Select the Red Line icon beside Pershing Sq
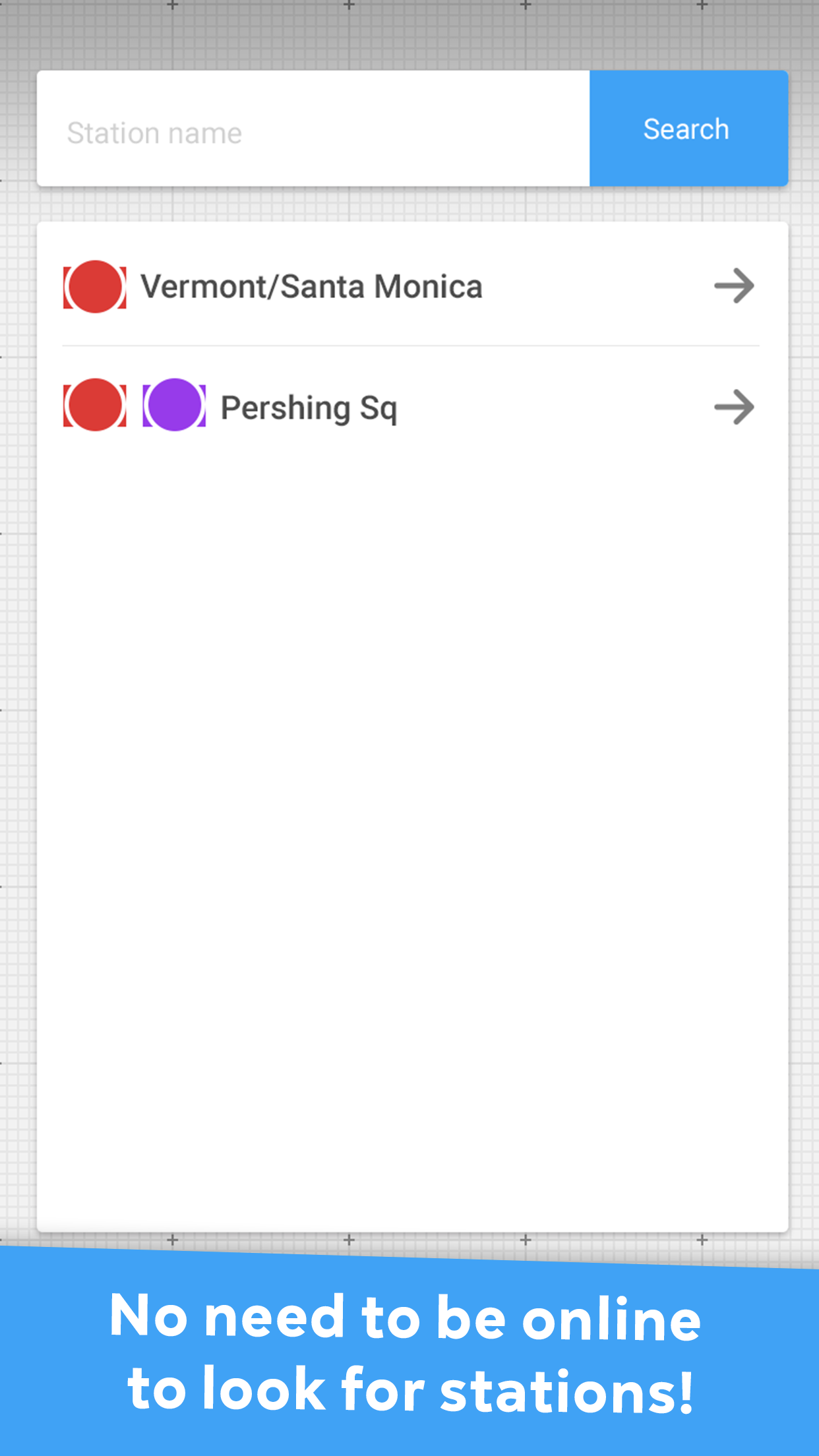Image resolution: width=819 pixels, height=1456 pixels. [x=94, y=407]
